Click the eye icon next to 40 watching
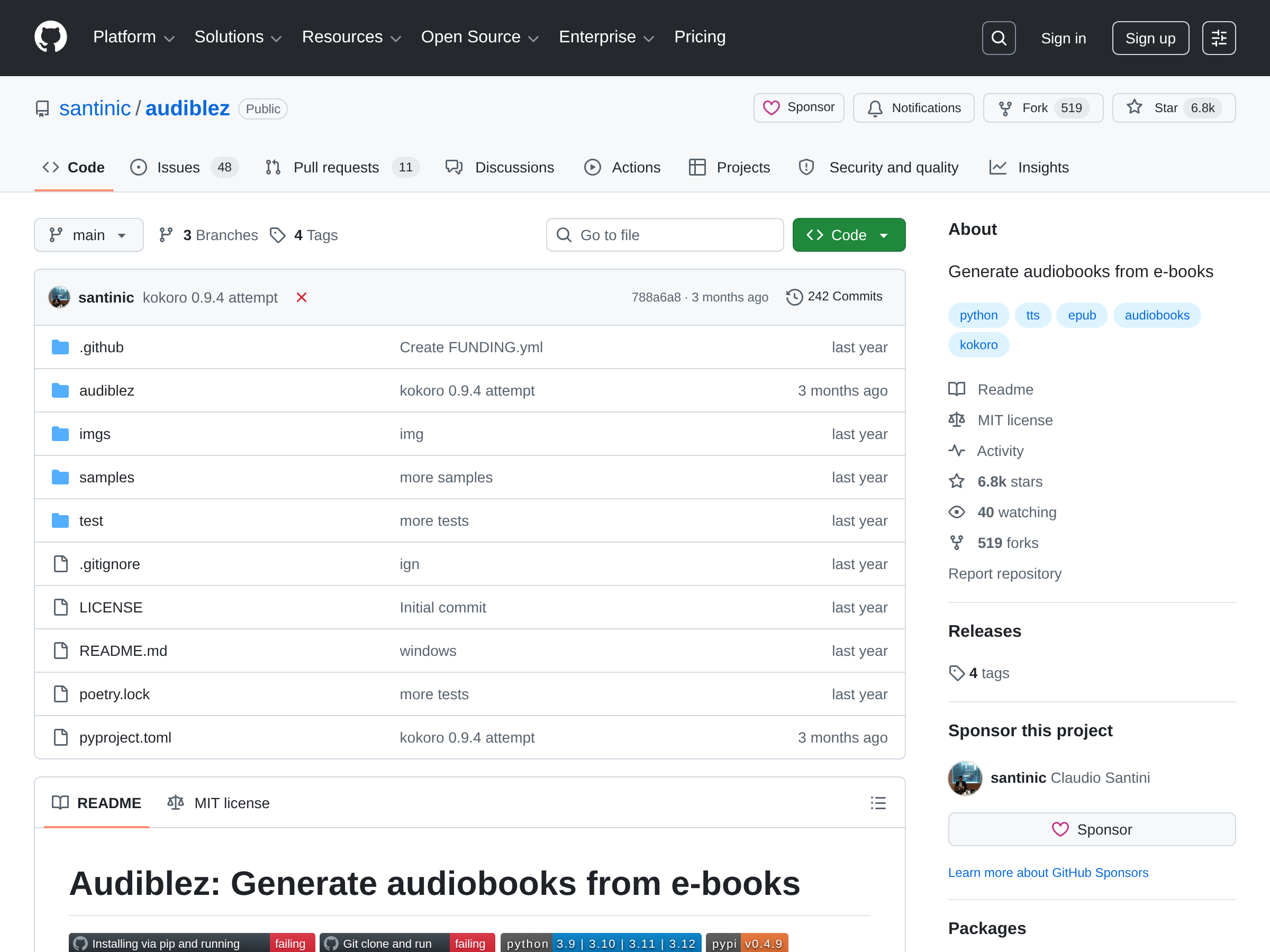The width and height of the screenshot is (1270, 952). click(957, 512)
